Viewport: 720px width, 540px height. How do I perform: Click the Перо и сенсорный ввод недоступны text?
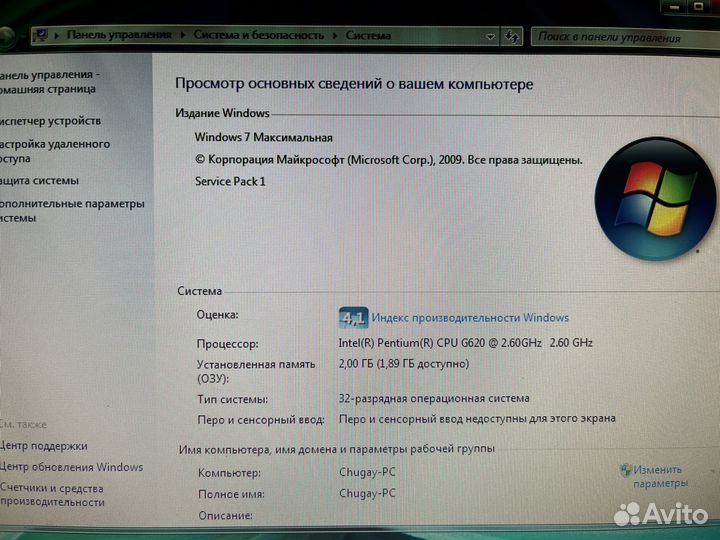(x=477, y=419)
